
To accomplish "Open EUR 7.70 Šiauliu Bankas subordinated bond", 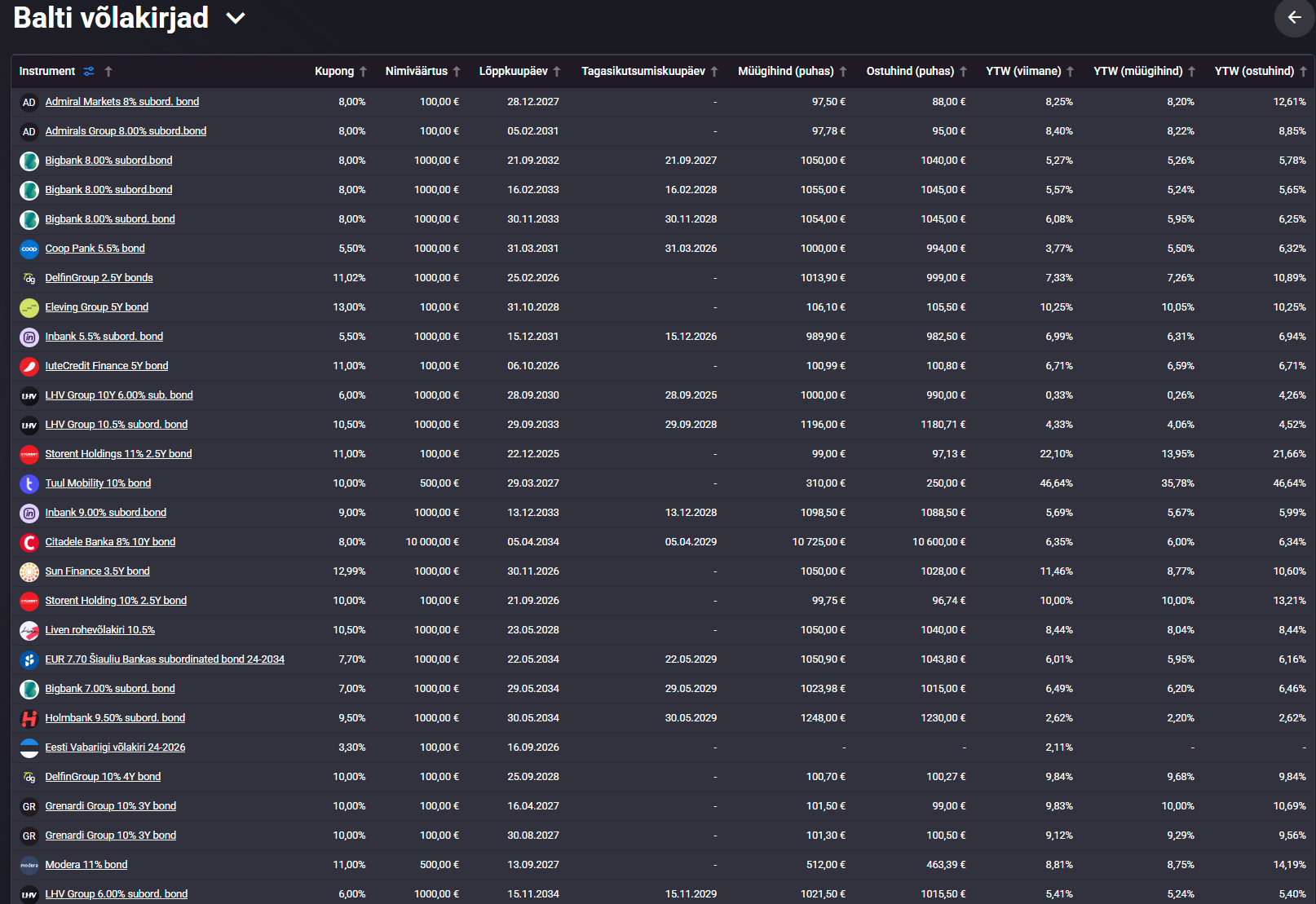I will tap(165, 659).
